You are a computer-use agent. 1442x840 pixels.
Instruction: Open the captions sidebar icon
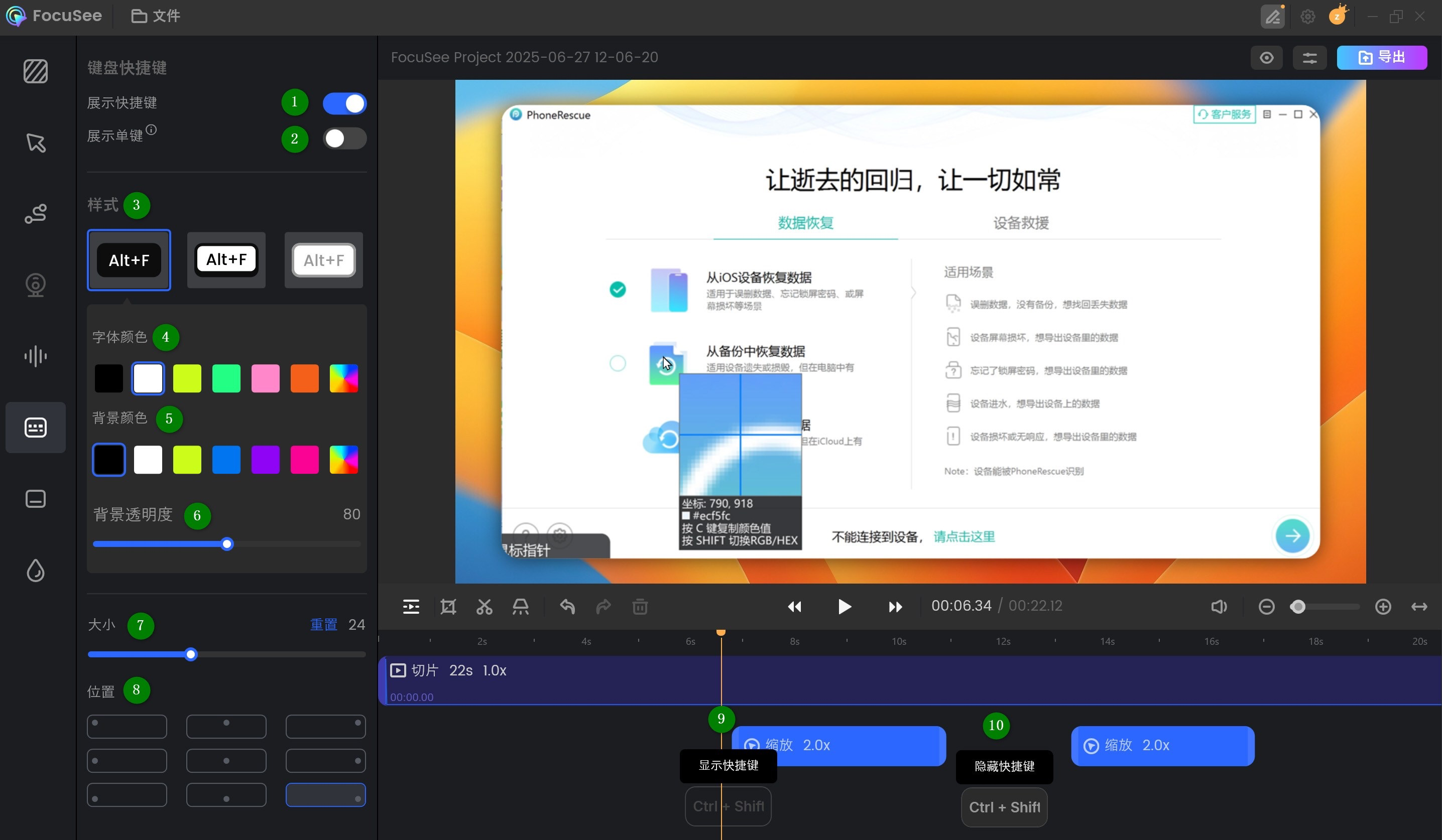pos(36,499)
